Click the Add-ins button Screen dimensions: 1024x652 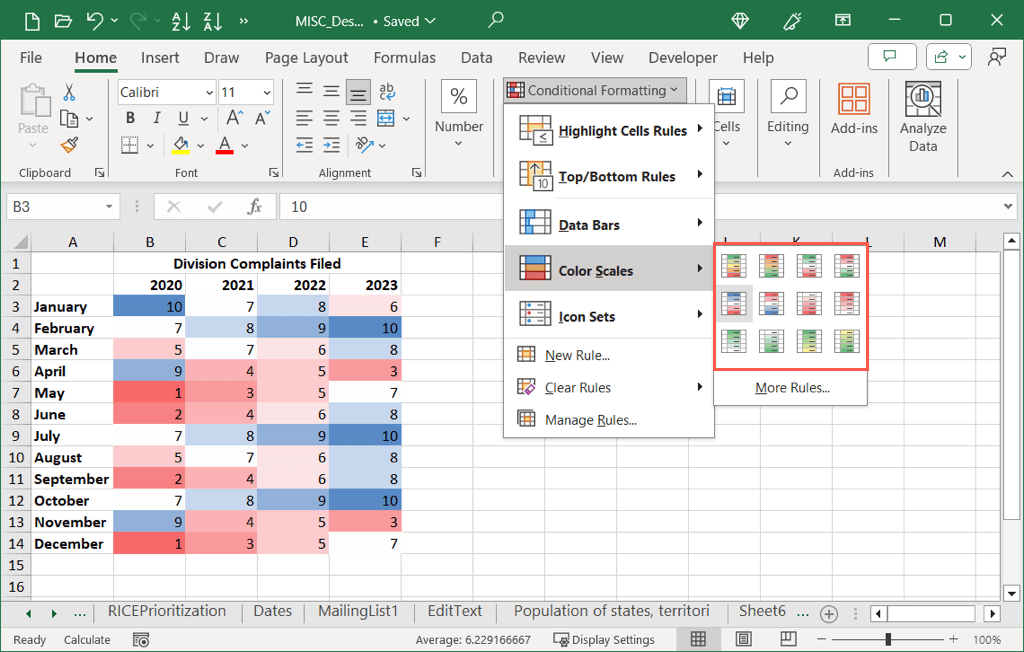click(854, 108)
